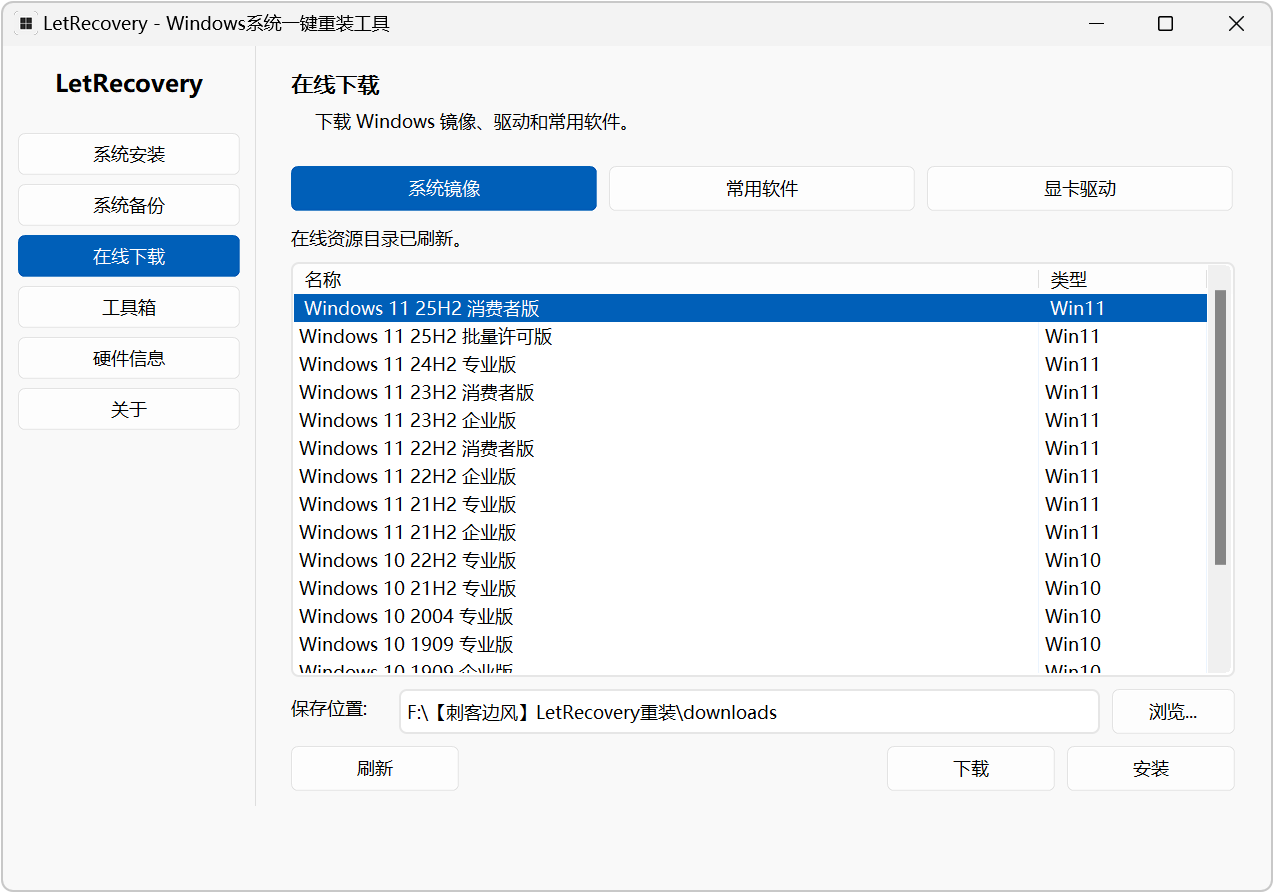The image size is (1274, 893).
Task: Sort list by 名称 column header
Action: (x=666, y=279)
